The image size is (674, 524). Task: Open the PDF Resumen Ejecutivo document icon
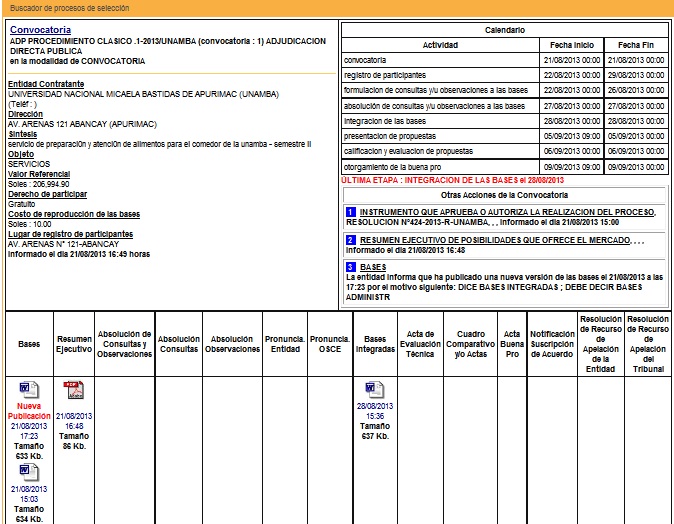(74, 390)
